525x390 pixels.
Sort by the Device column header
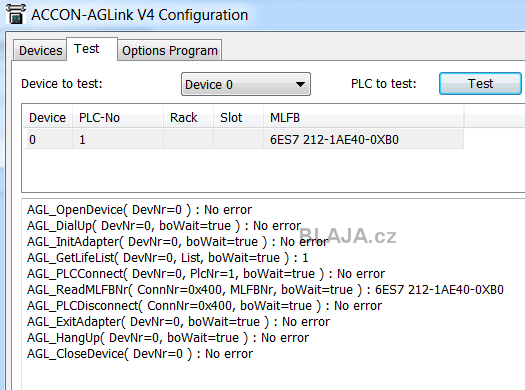[48, 118]
